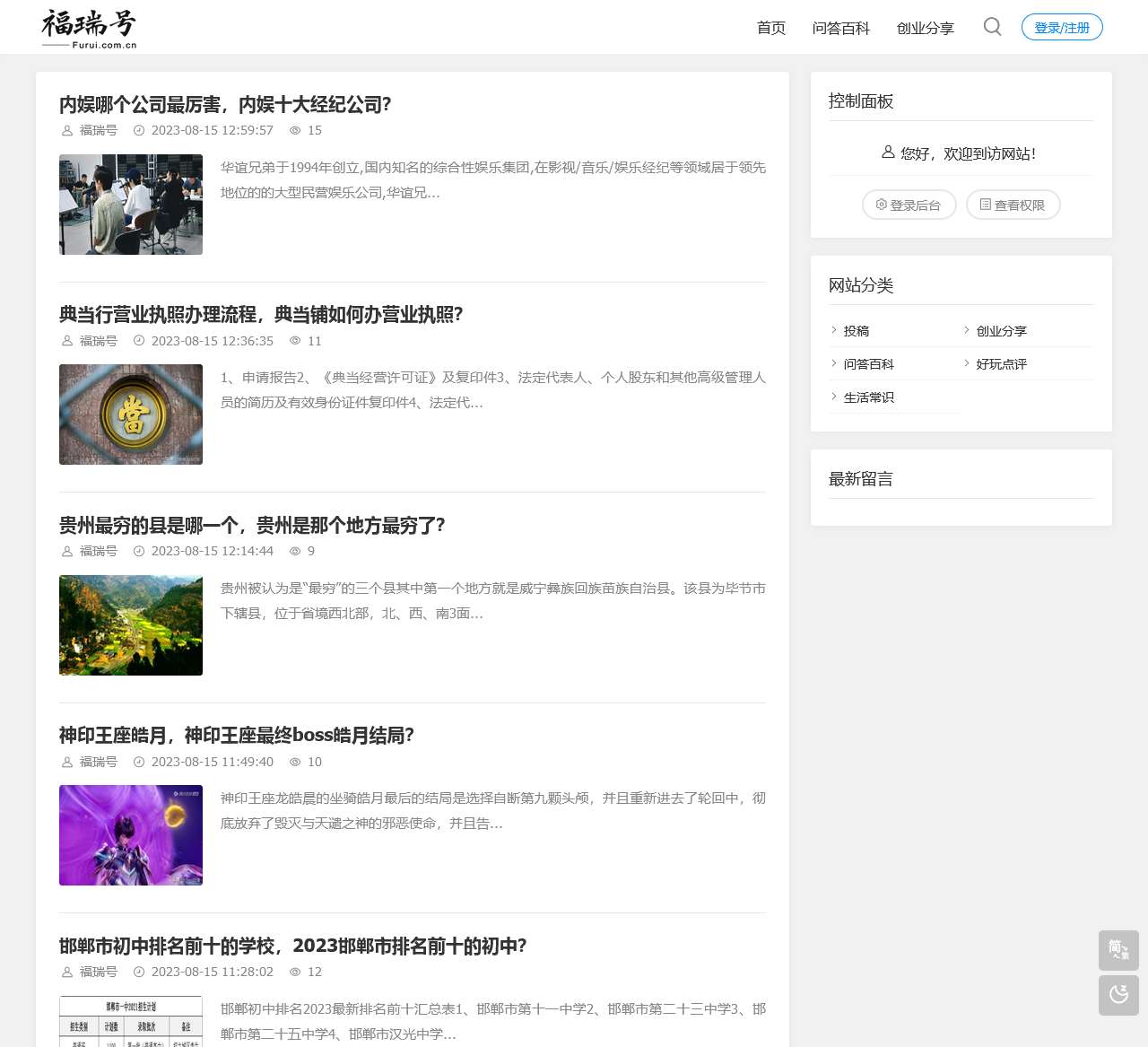Click purple anime thumbnail of 神印王座 article
The image size is (1148, 1047).
pos(131,835)
